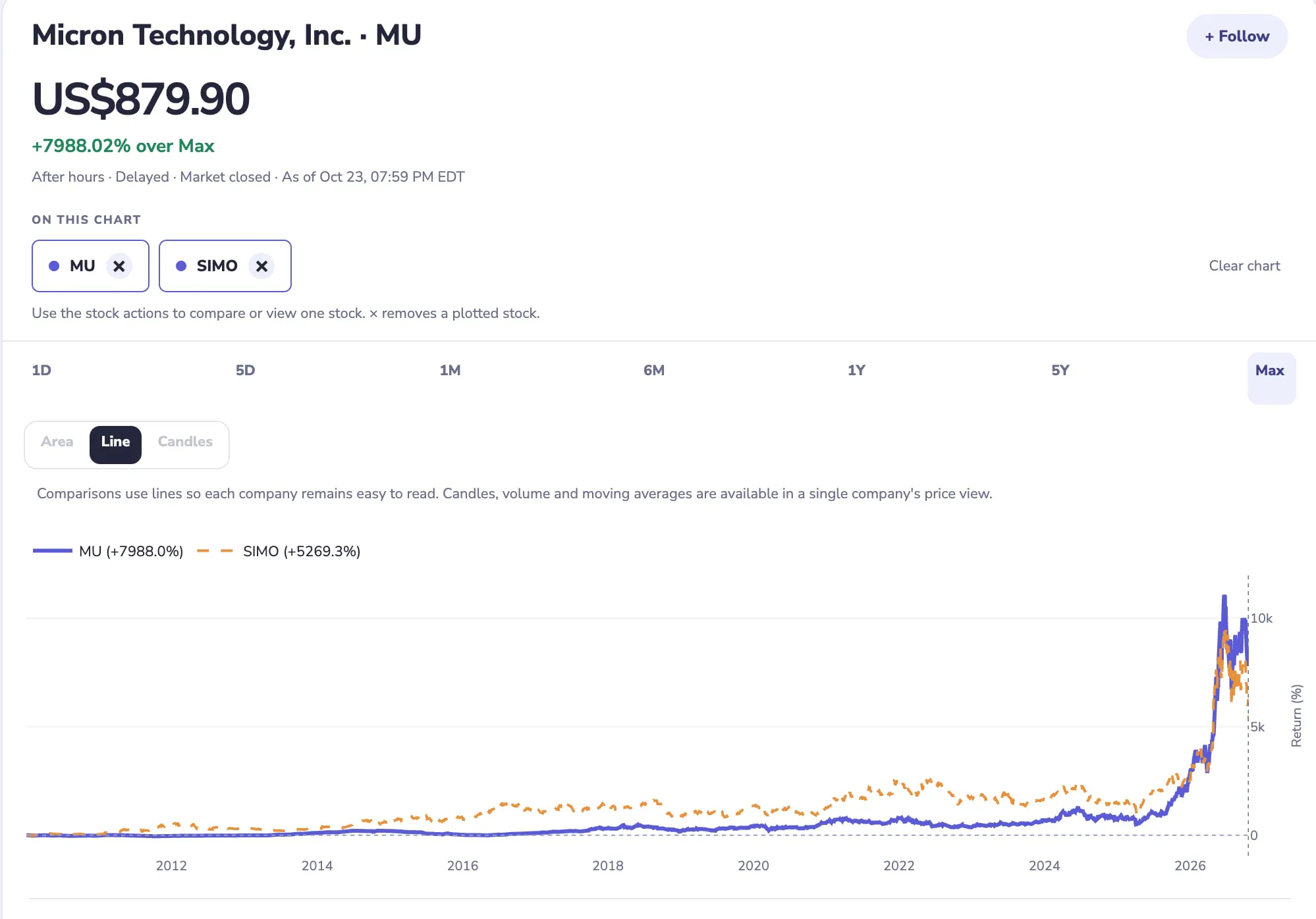The height and width of the screenshot is (919, 1316).
Task: Select the 1D time range
Action: point(41,370)
